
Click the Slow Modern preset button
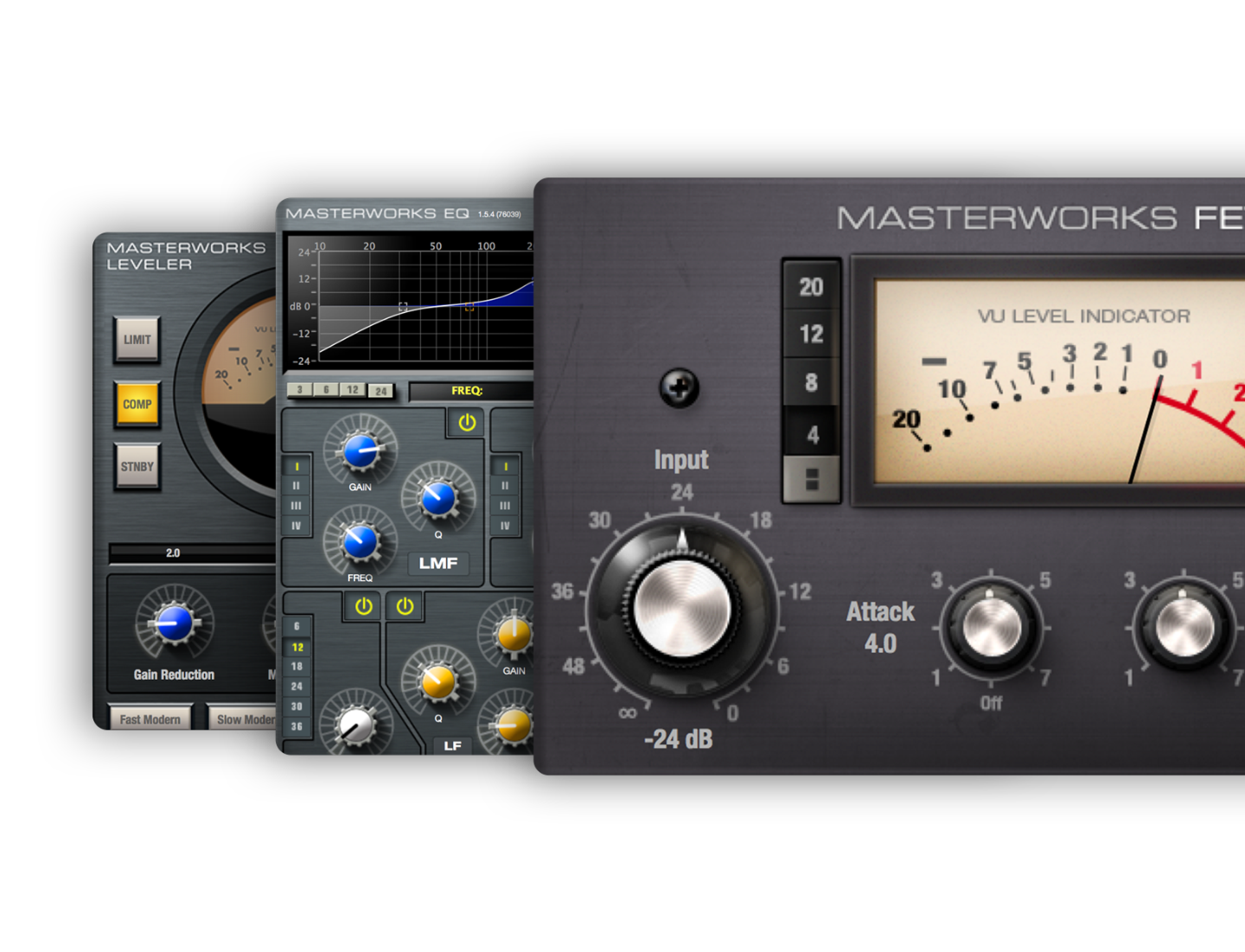tap(246, 719)
